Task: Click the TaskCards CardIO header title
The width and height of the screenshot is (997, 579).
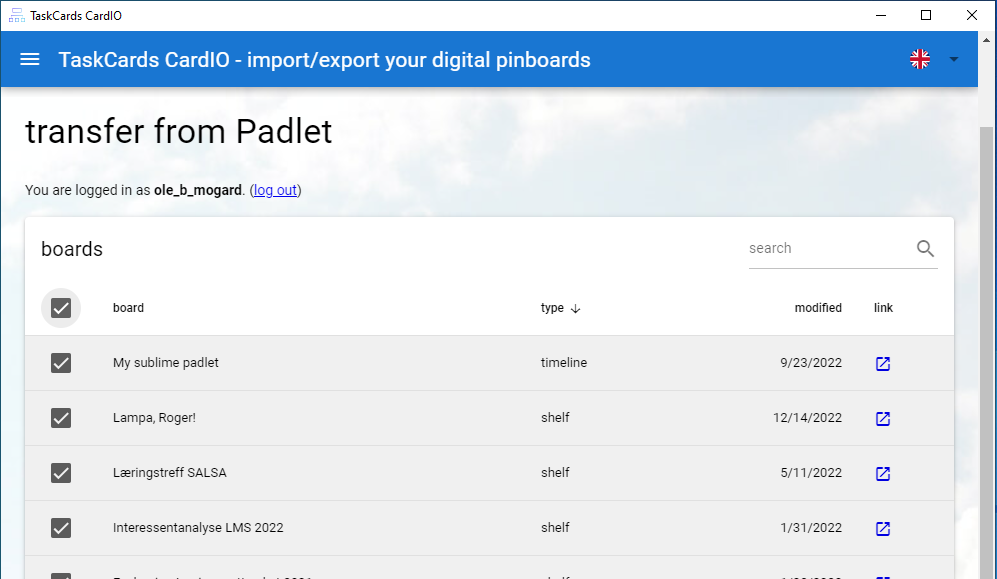Action: click(x=324, y=60)
